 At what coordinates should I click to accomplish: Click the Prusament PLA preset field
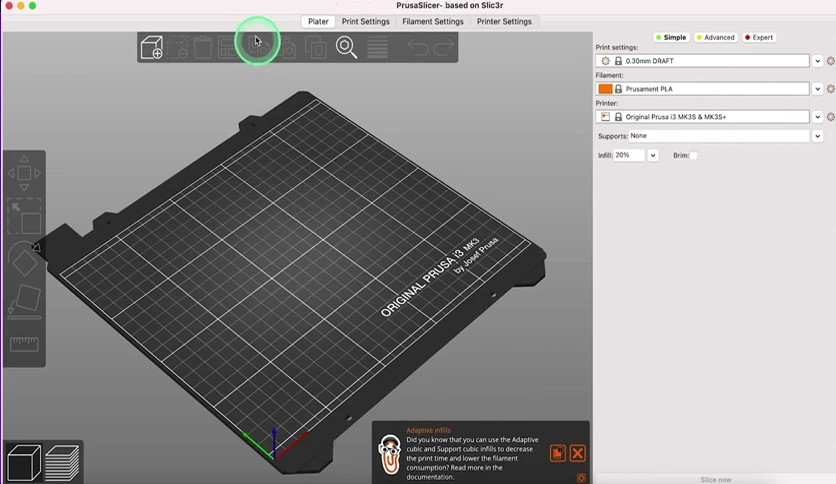[x=702, y=88]
